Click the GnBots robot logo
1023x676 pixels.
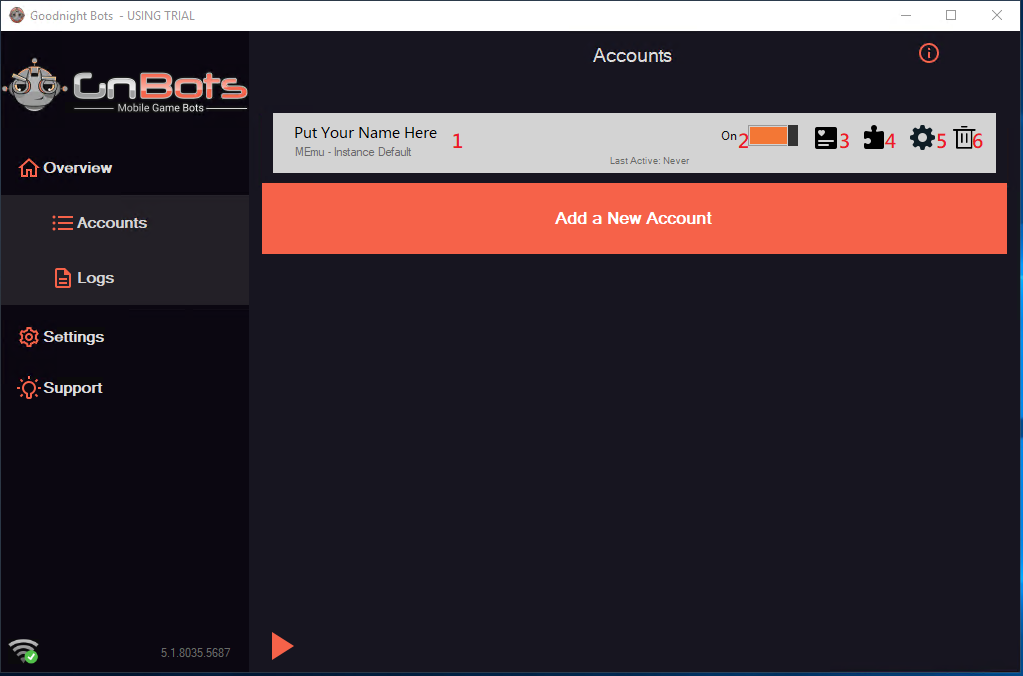(35, 85)
